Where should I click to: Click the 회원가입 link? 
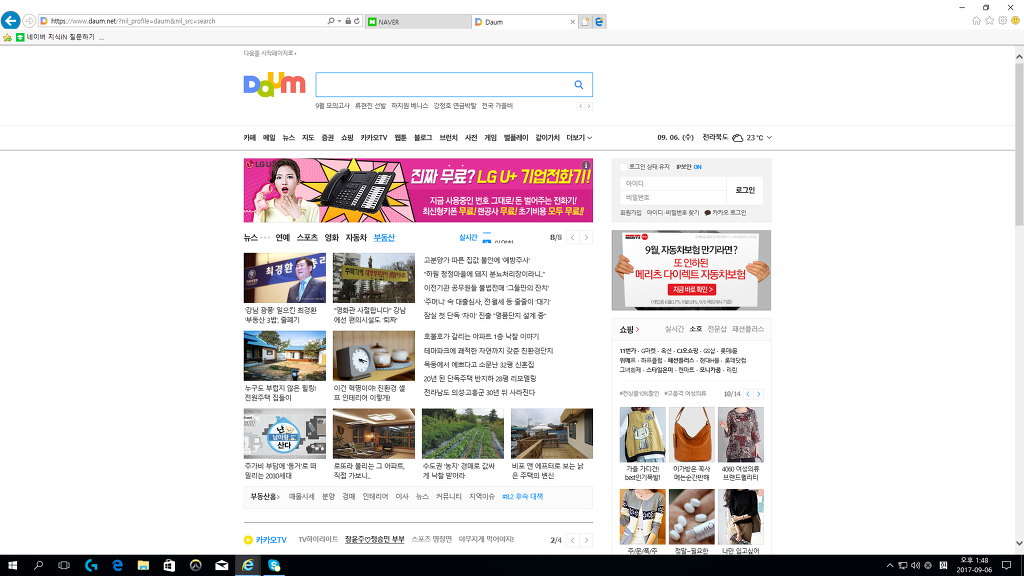pyautogui.click(x=630, y=213)
